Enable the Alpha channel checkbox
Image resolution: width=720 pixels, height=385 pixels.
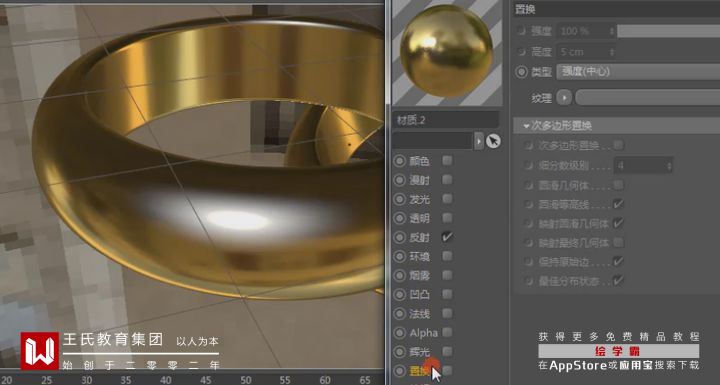pyautogui.click(x=447, y=332)
